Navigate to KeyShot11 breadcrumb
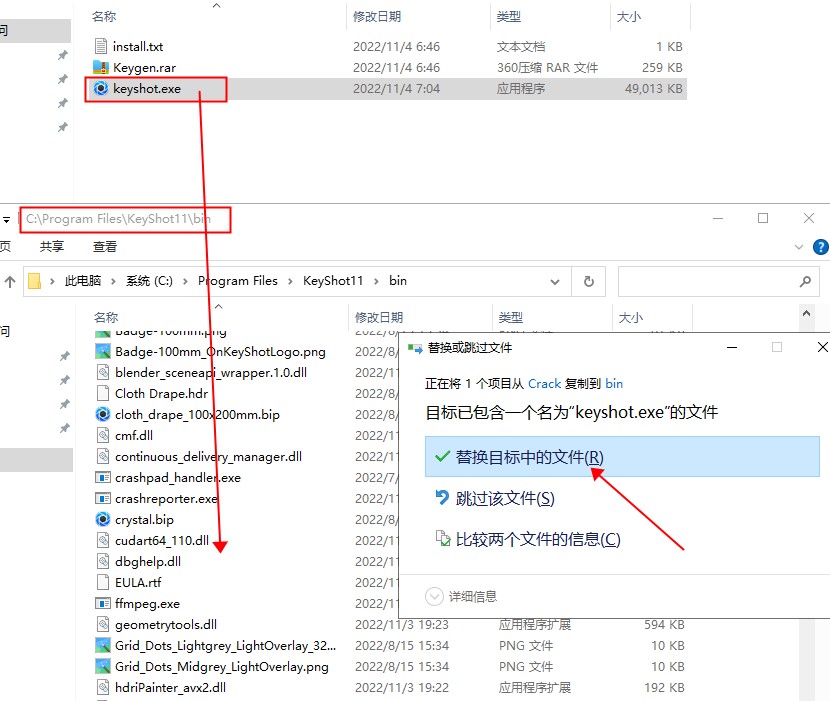The width and height of the screenshot is (830, 701). 333,281
